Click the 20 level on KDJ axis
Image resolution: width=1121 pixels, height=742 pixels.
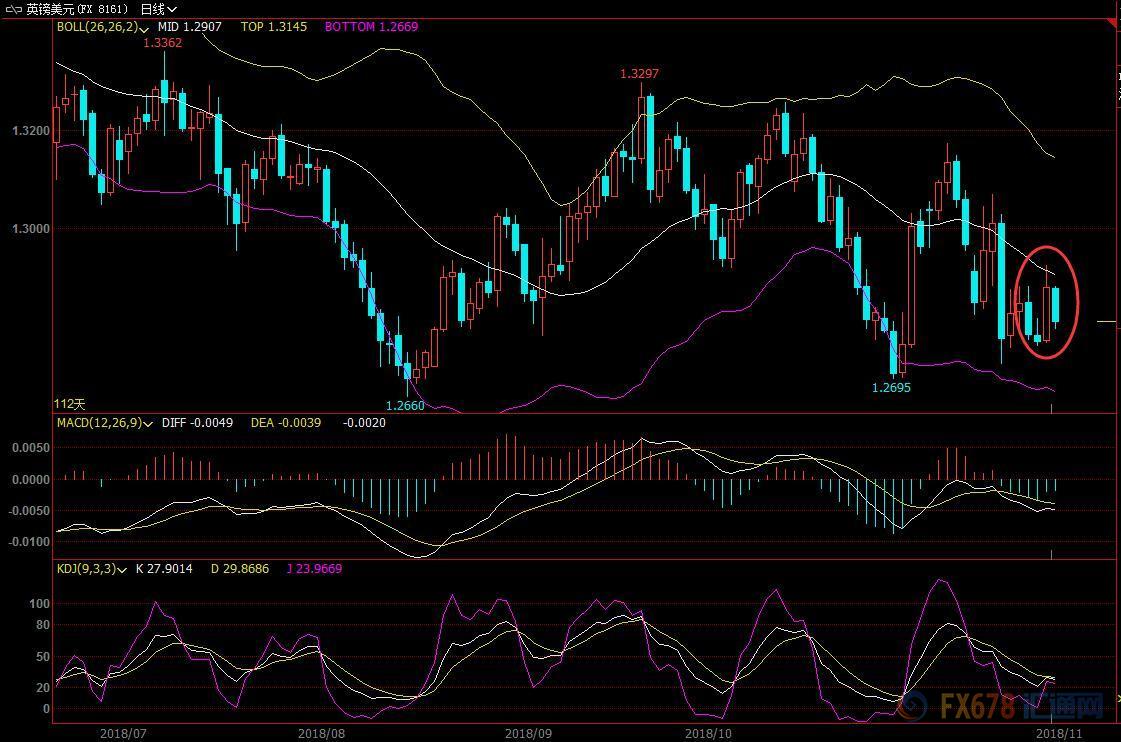point(43,688)
